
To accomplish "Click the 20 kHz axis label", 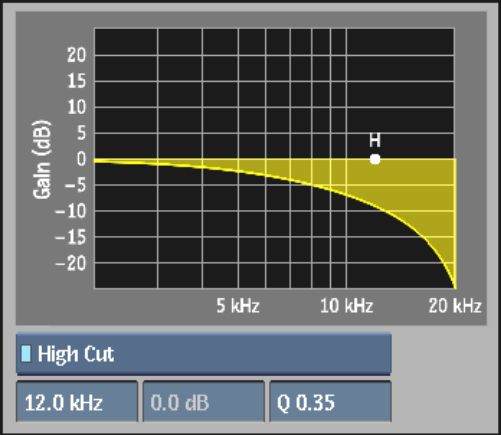I will 455,305.
